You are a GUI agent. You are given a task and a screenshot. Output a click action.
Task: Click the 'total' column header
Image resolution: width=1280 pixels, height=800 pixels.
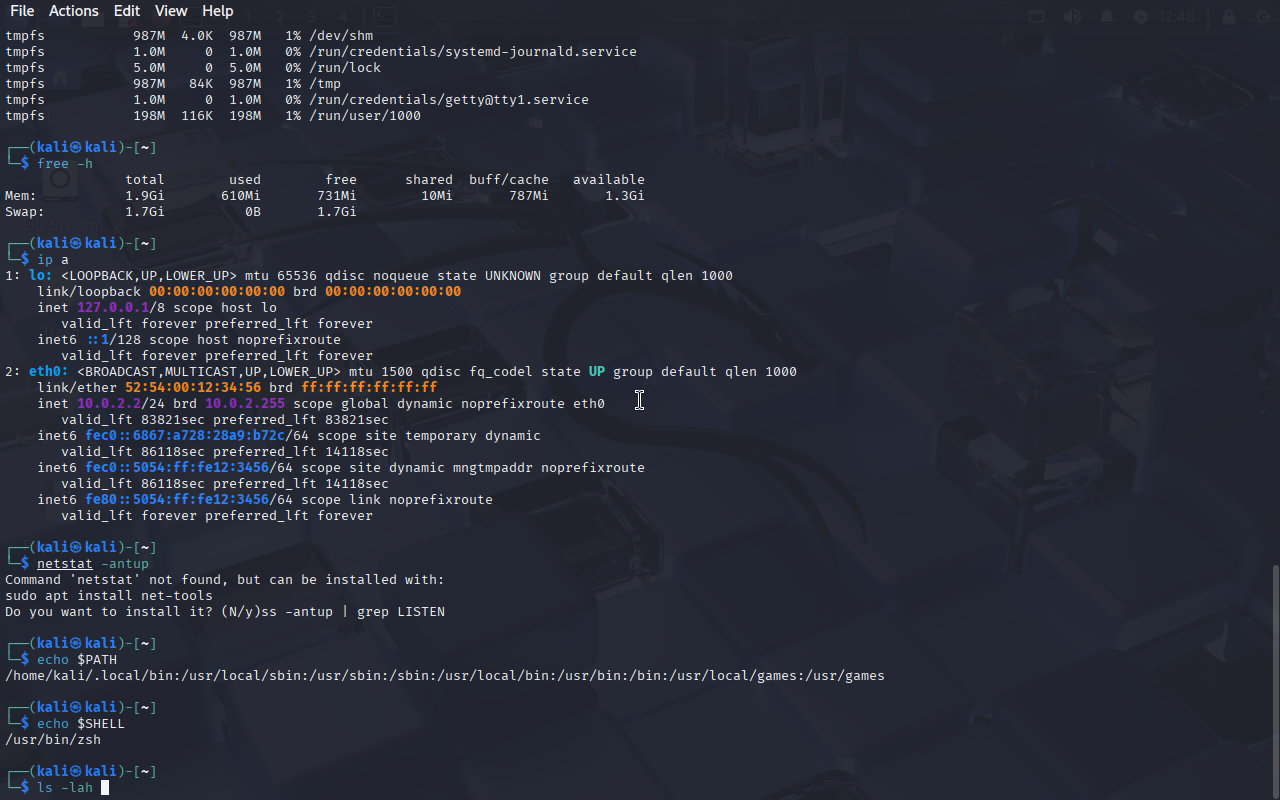click(x=145, y=180)
